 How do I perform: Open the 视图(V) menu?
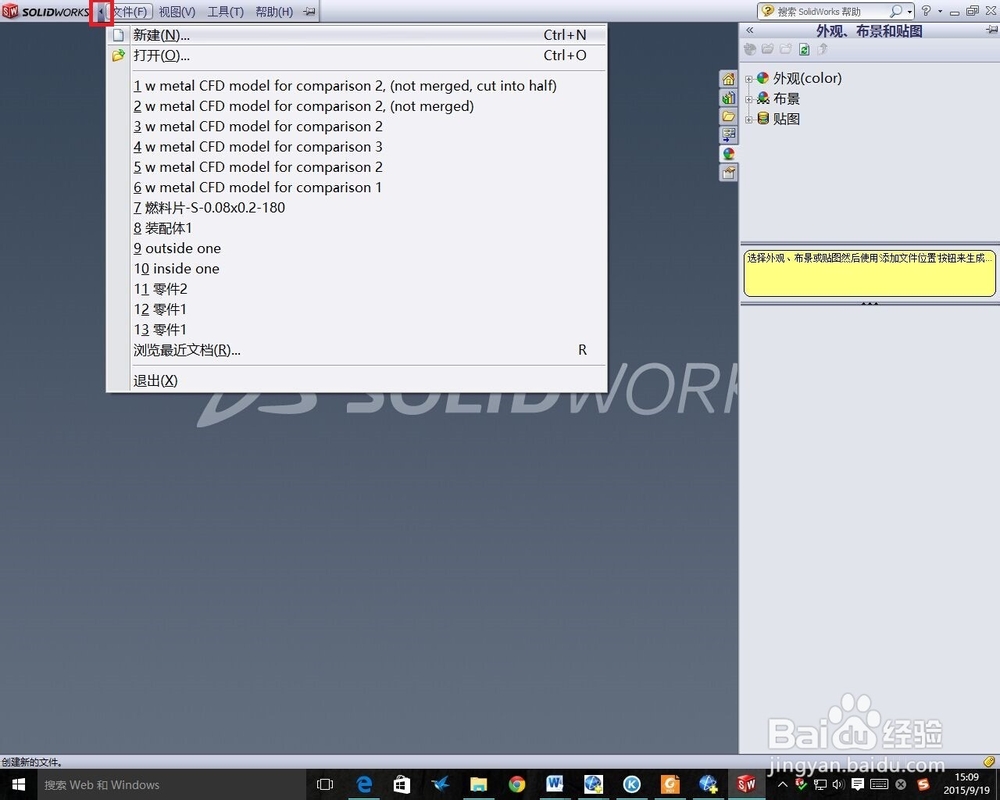[x=177, y=11]
